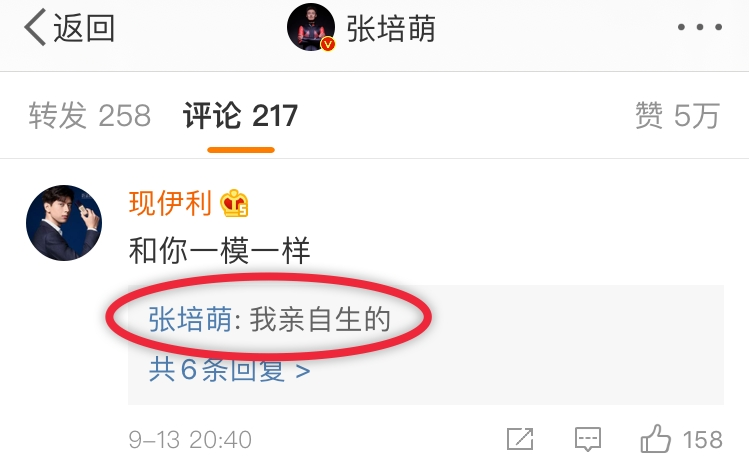Open 现伊利 username link

click(171, 203)
